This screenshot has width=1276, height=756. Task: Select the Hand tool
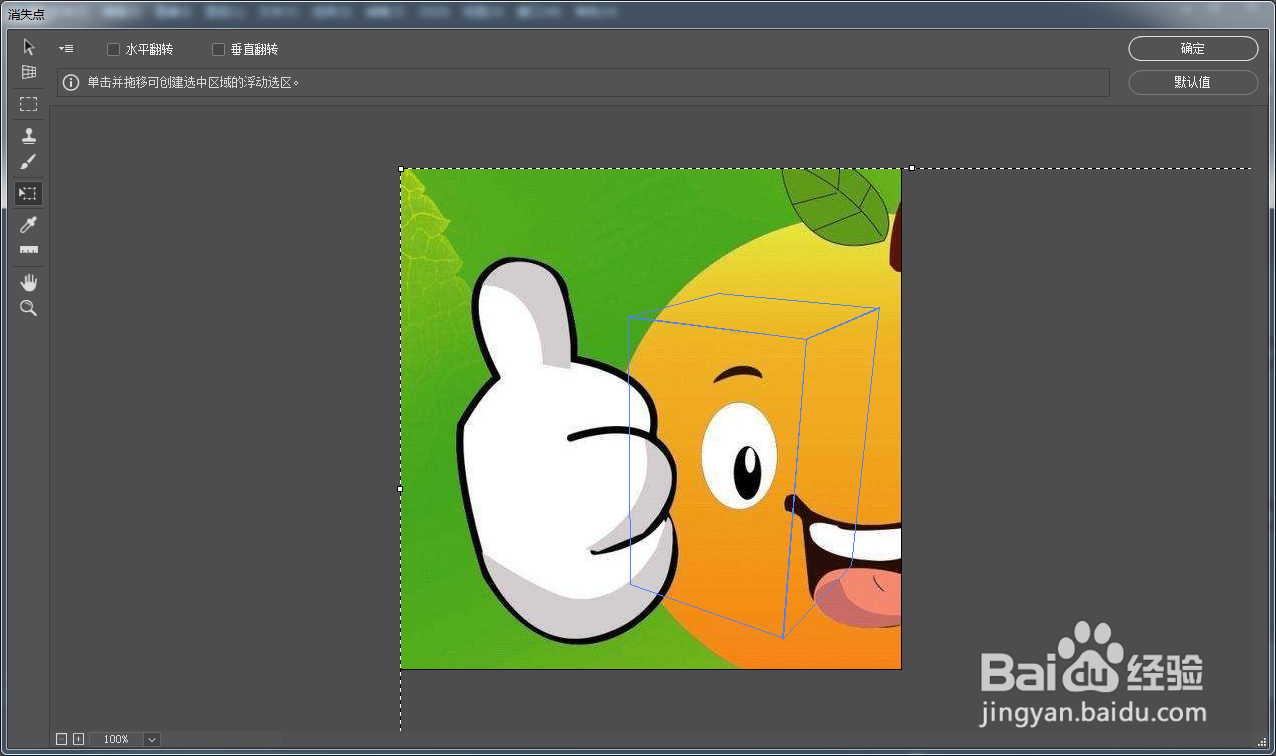click(28, 282)
